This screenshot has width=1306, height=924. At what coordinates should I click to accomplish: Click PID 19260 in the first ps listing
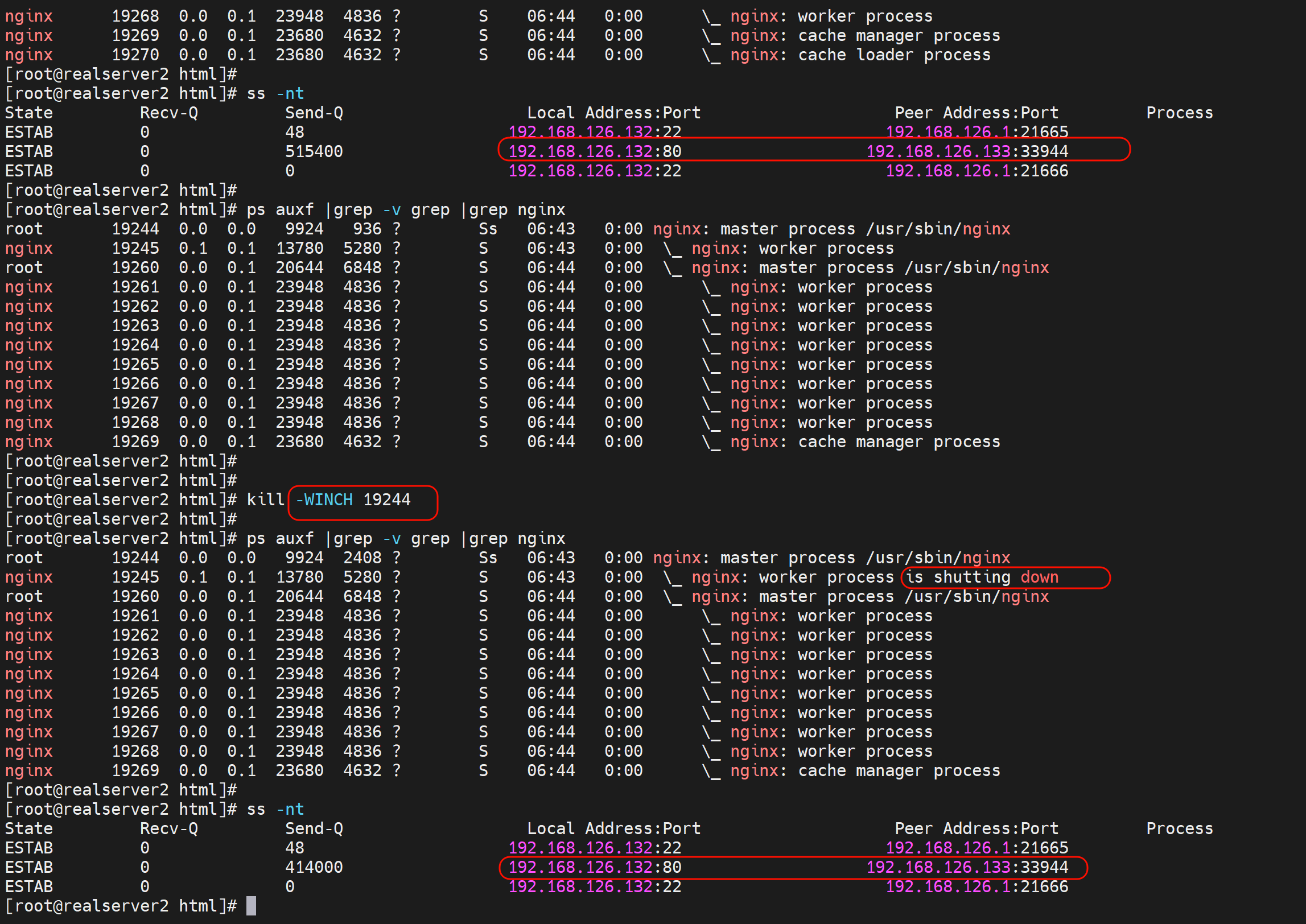click(x=135, y=268)
